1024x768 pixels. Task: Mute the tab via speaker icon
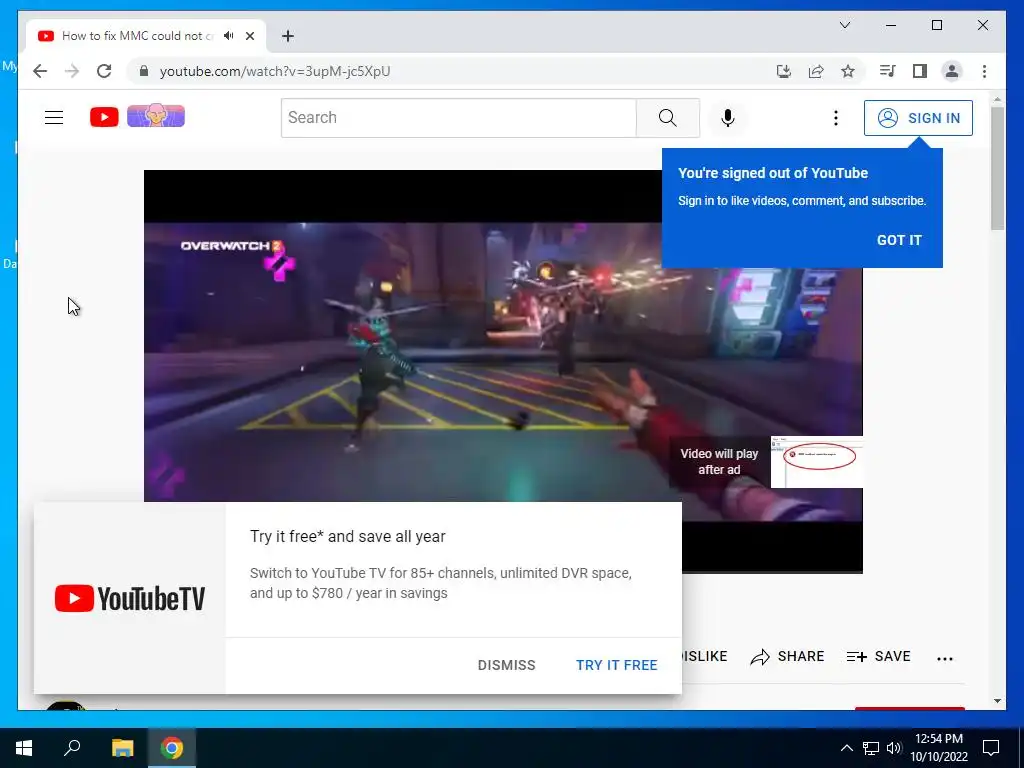tap(228, 36)
